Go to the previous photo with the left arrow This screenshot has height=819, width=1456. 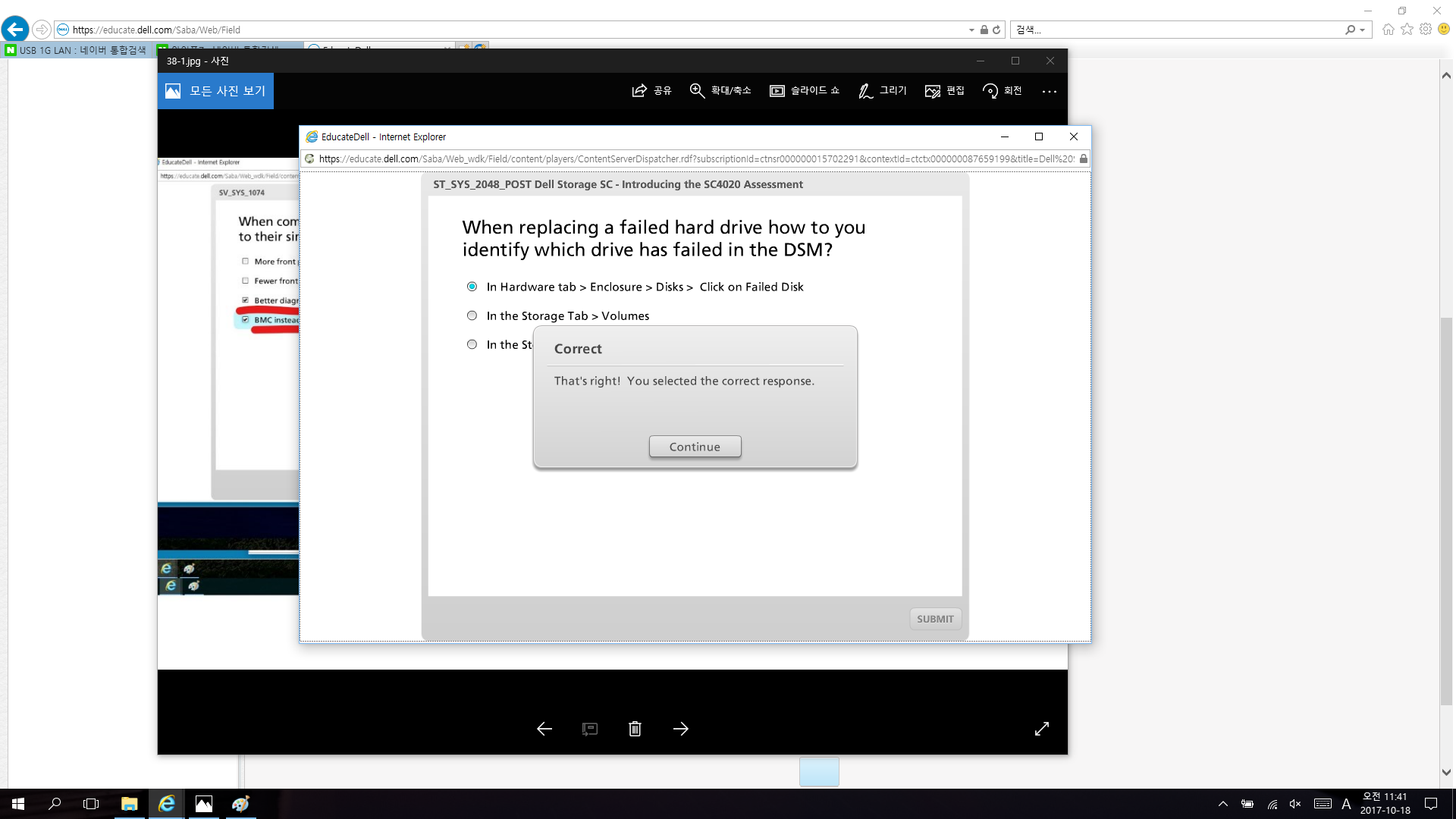[x=544, y=729]
